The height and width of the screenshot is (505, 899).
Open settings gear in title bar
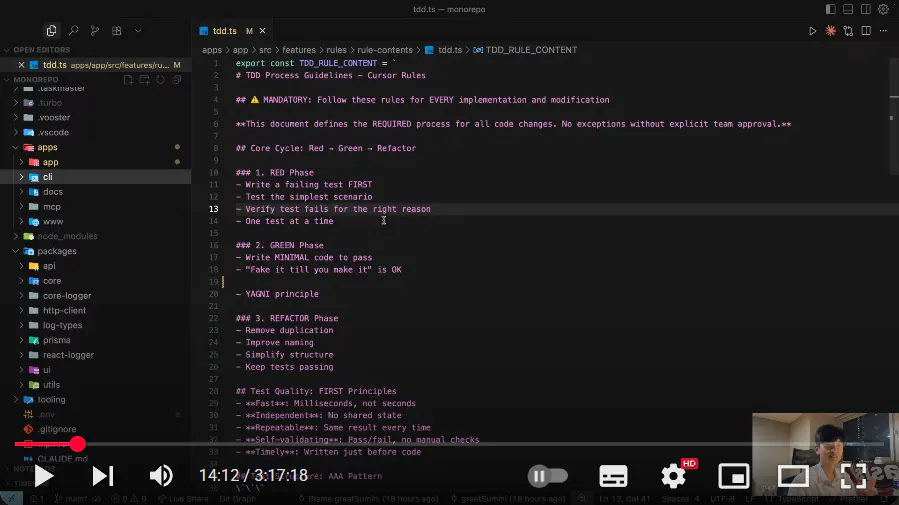tap(884, 9)
